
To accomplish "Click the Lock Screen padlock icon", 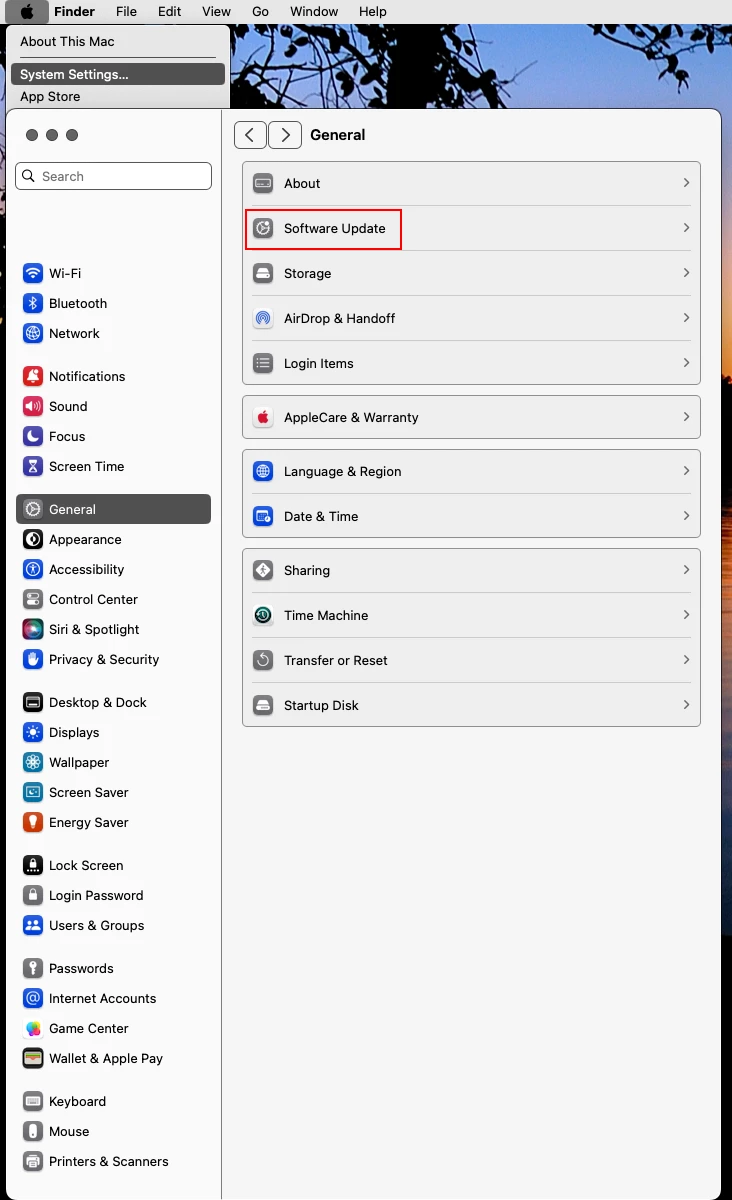I will (x=33, y=865).
